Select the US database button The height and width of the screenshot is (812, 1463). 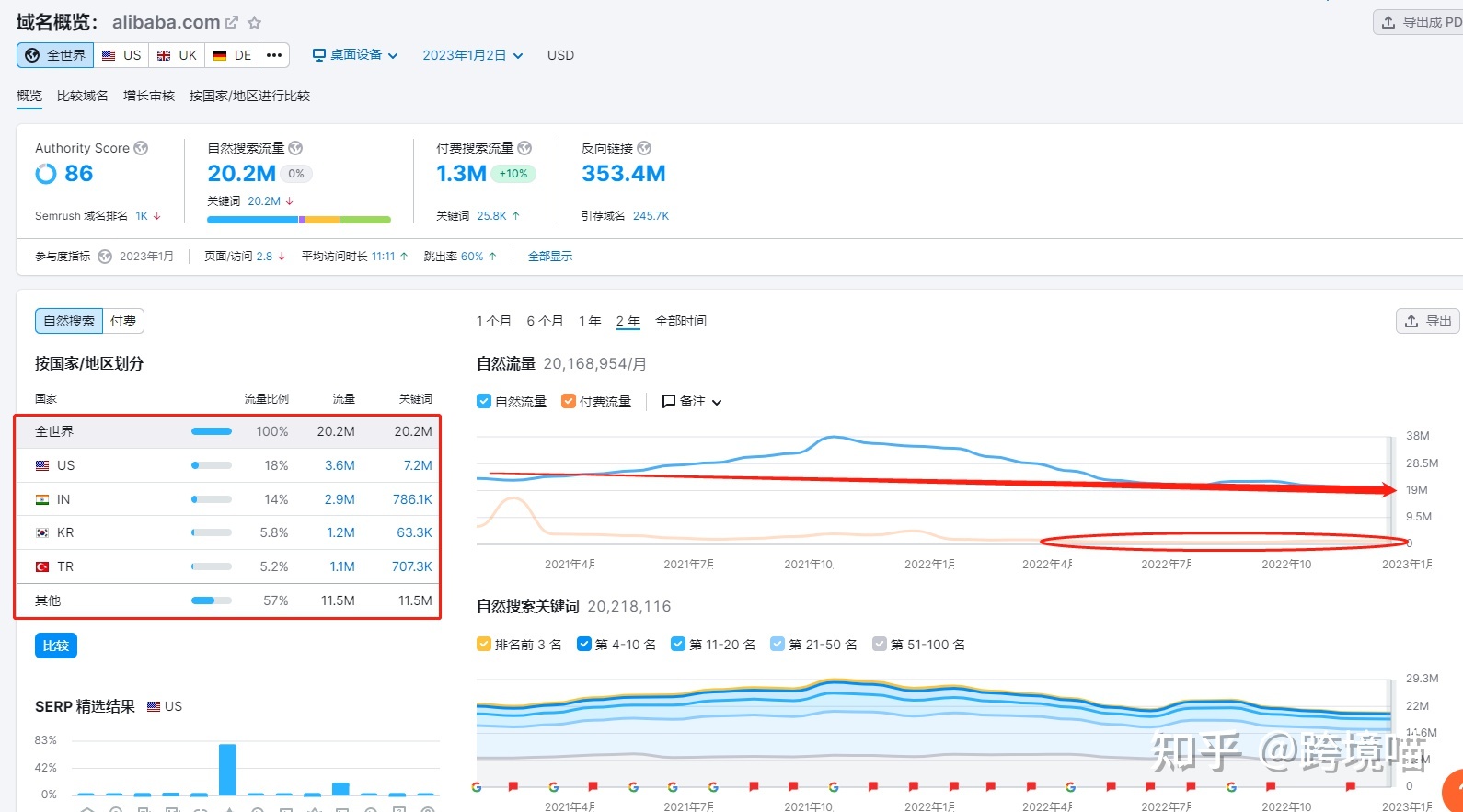pyautogui.click(x=121, y=55)
